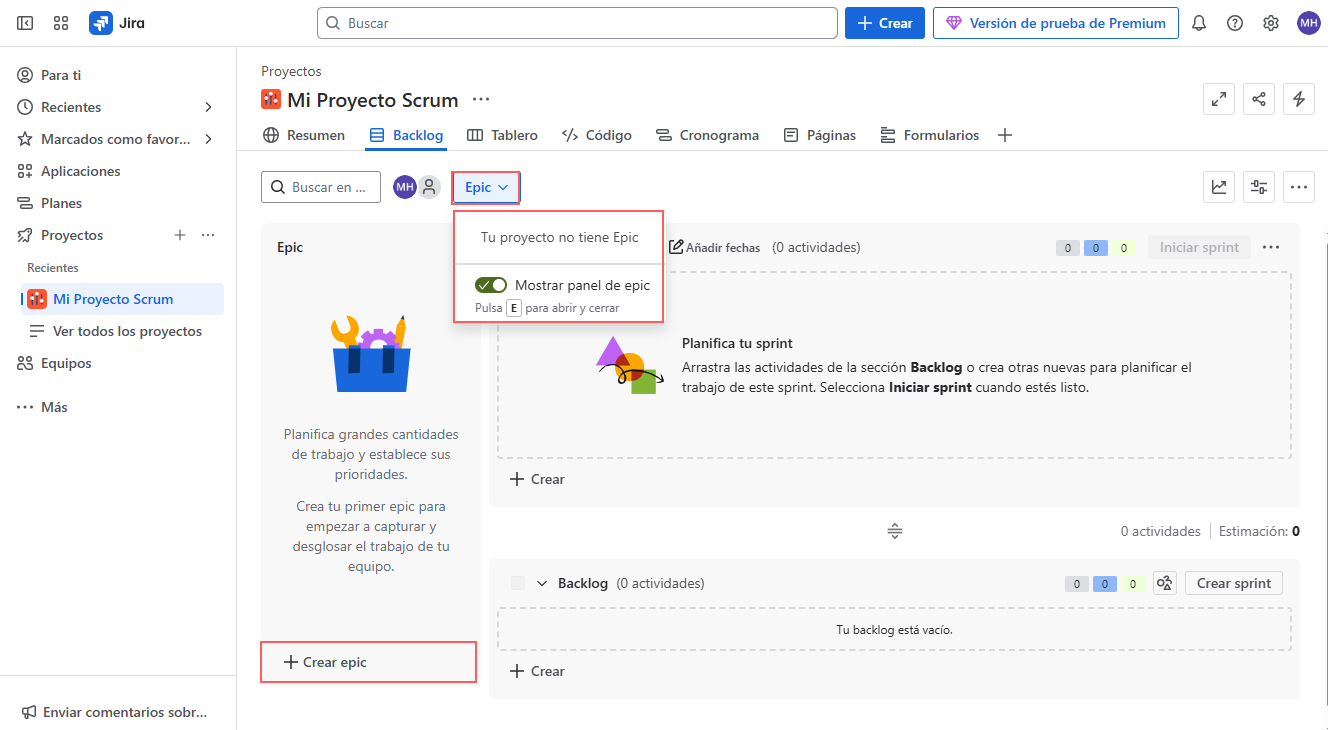Click the Crear sprint button
This screenshot has height=730, width=1328.
[1233, 583]
